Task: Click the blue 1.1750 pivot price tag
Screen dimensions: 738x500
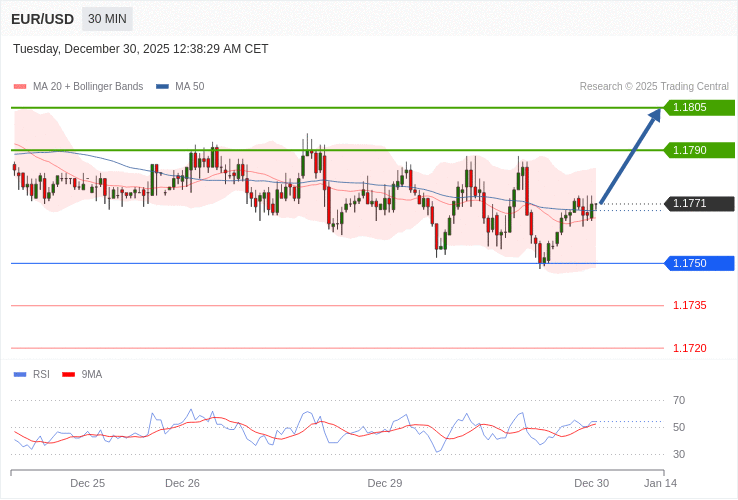Action: 698,263
